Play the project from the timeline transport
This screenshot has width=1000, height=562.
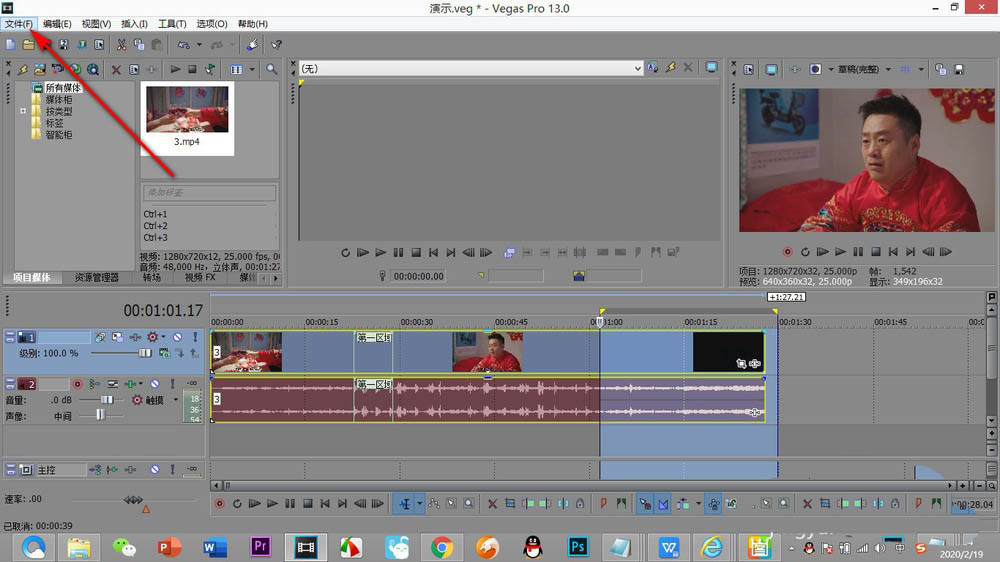click(x=272, y=504)
